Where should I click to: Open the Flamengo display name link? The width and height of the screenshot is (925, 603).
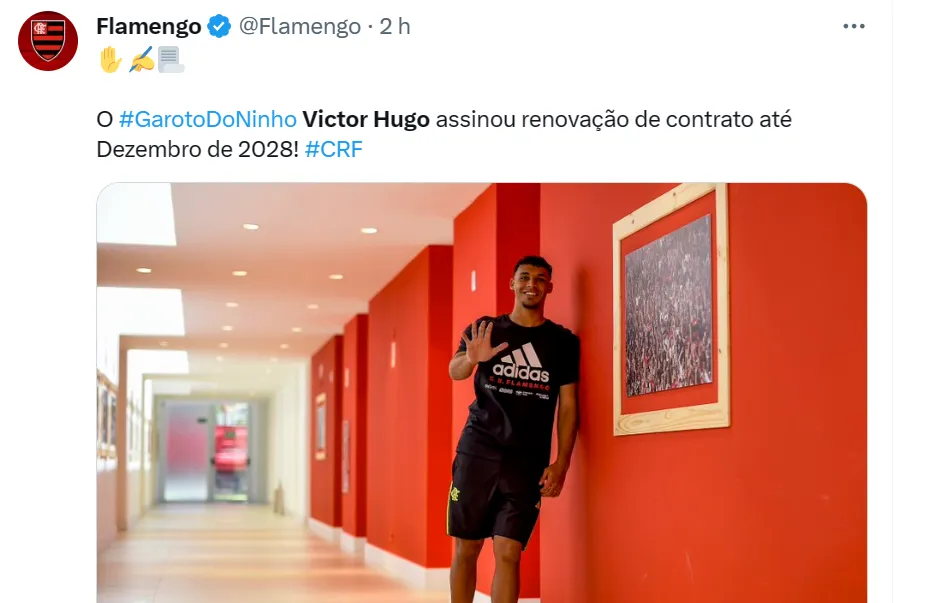click(x=149, y=27)
